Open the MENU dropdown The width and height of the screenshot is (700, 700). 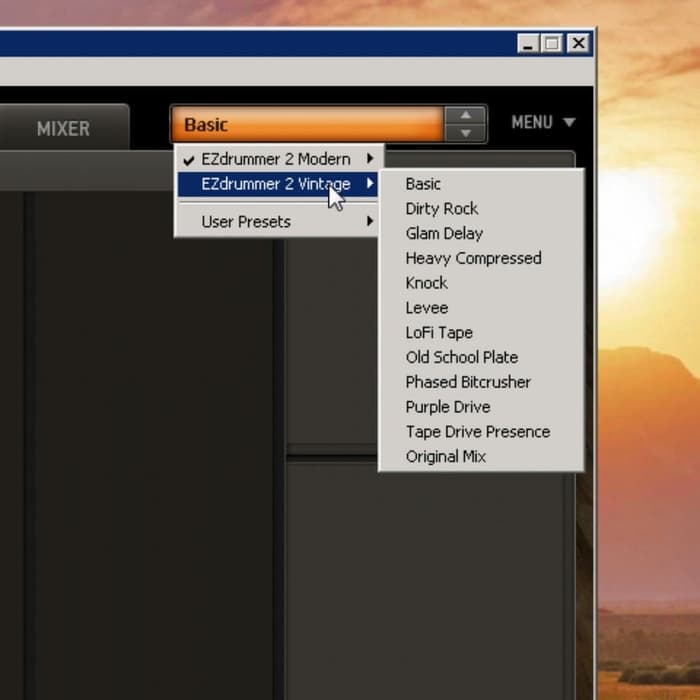pos(543,122)
